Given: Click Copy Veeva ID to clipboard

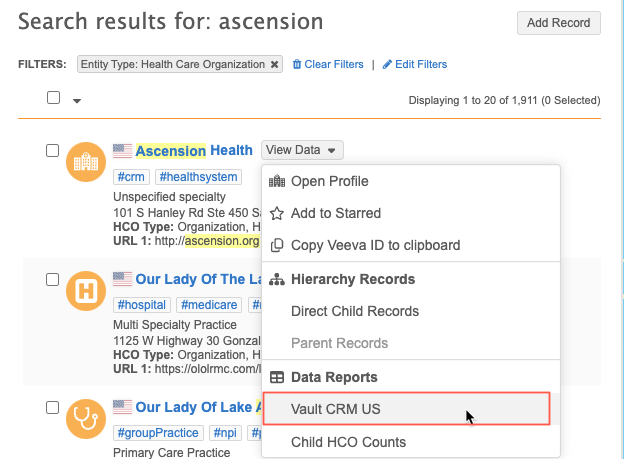Looking at the screenshot, I should 375,245.
